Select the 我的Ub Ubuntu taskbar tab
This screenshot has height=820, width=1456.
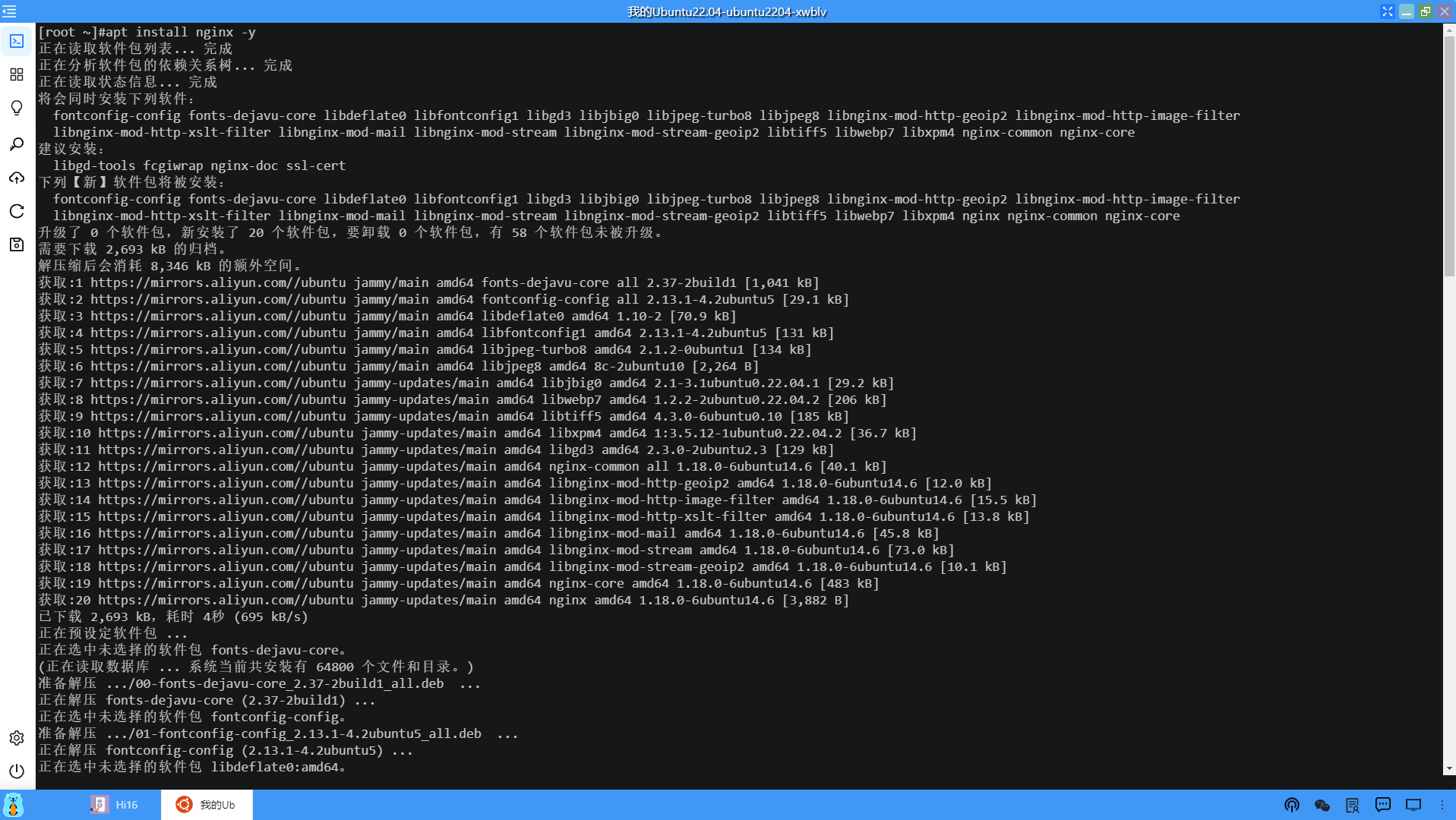tap(207, 805)
